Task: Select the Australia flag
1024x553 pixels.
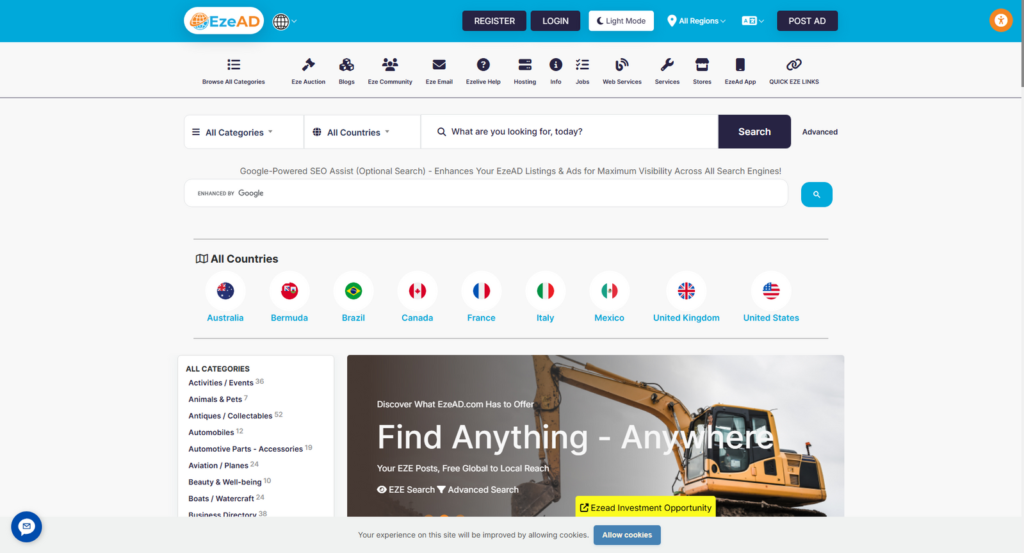Action: click(x=225, y=291)
